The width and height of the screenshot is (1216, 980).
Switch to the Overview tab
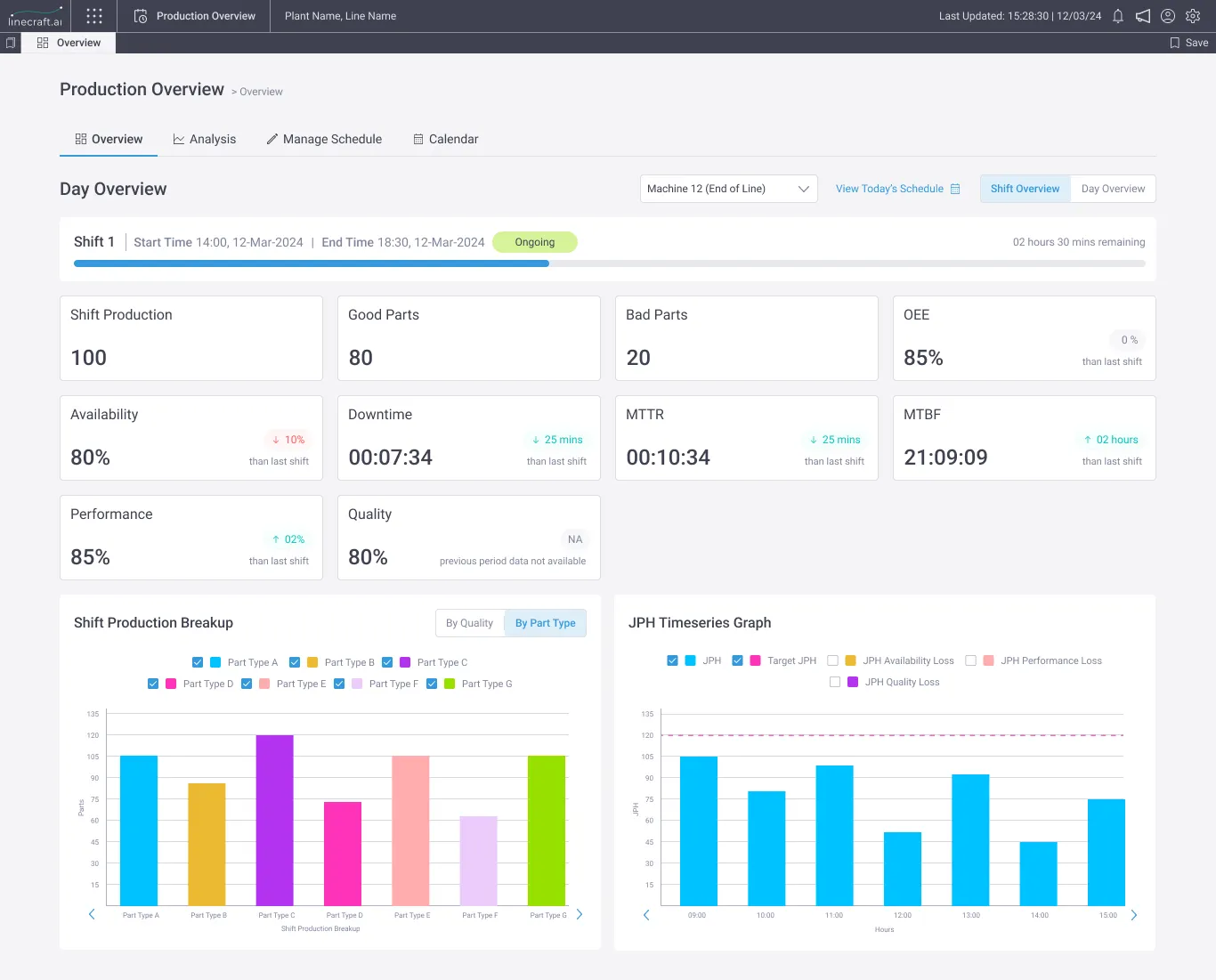109,139
